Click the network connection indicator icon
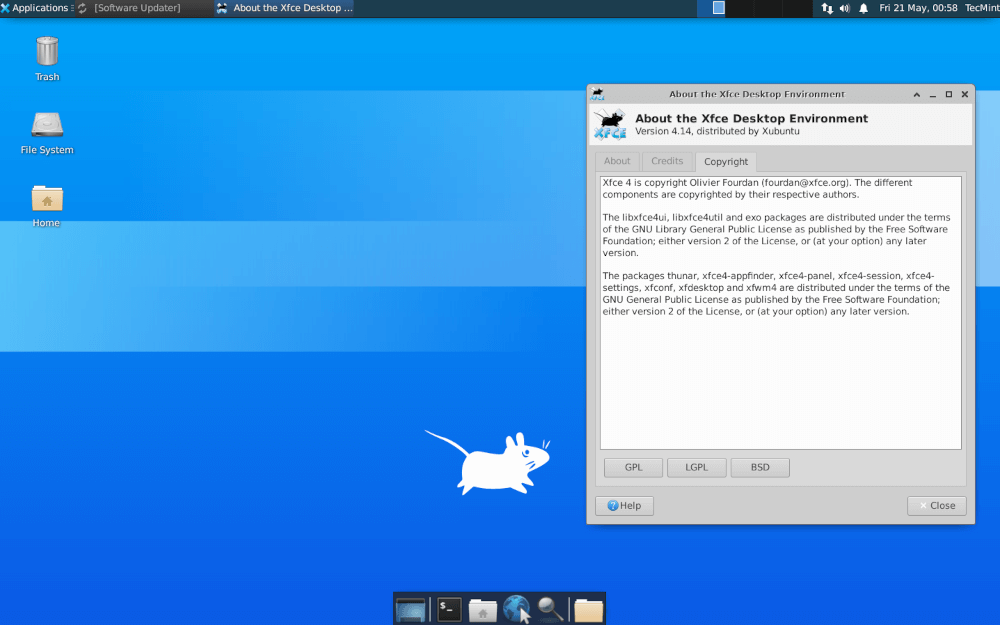The width and height of the screenshot is (1000, 625). coord(826,8)
